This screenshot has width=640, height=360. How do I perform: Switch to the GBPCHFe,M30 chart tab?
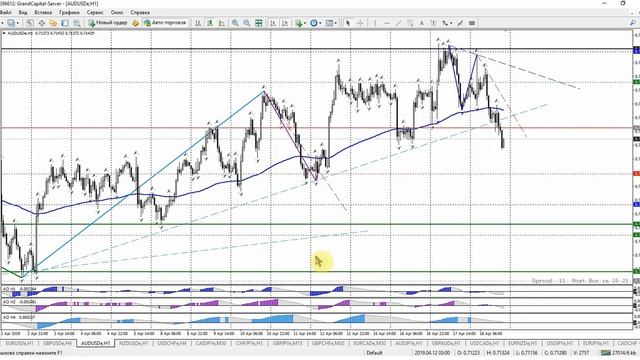click(328, 343)
